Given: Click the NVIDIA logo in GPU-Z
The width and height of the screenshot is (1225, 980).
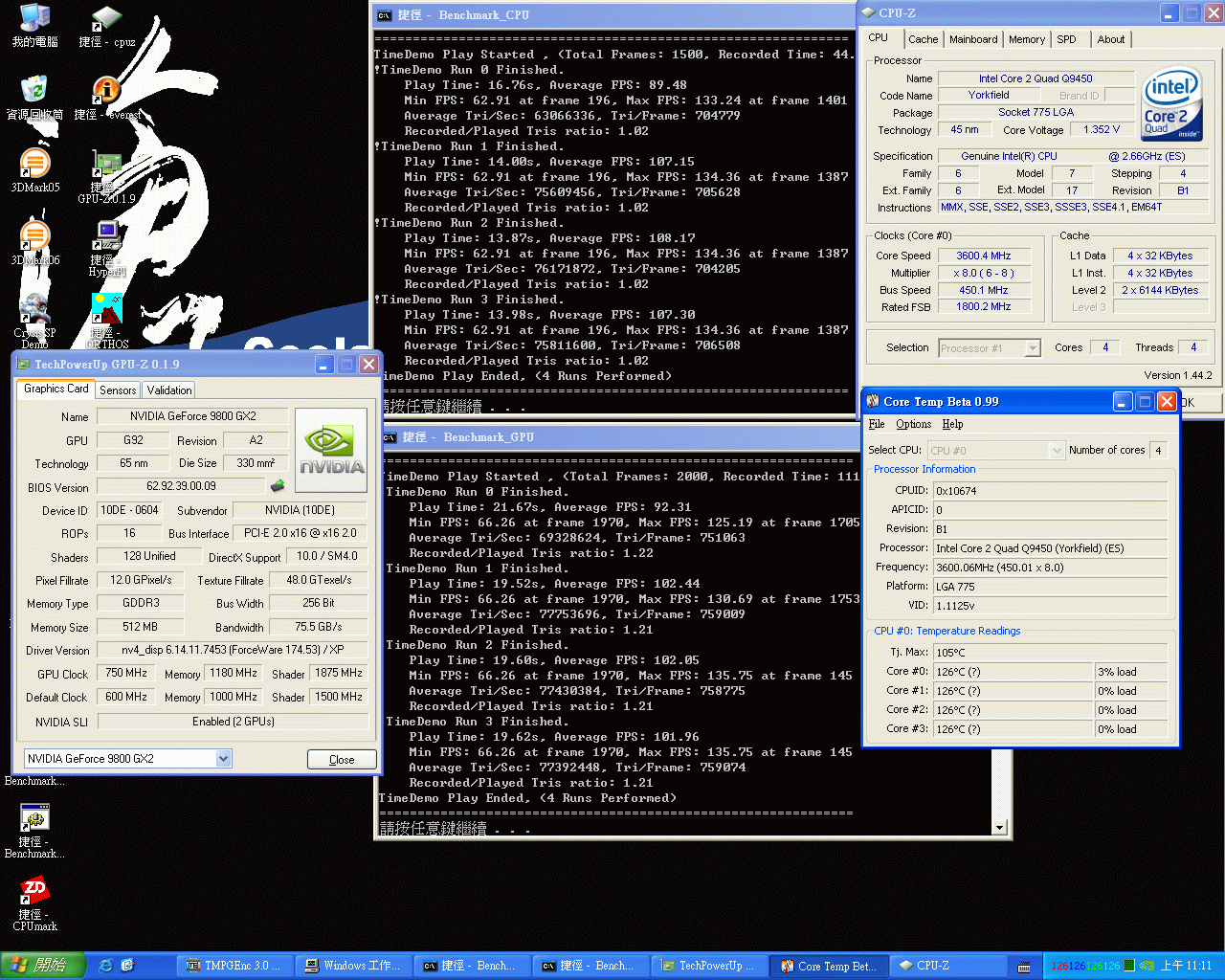Looking at the screenshot, I should point(331,451).
